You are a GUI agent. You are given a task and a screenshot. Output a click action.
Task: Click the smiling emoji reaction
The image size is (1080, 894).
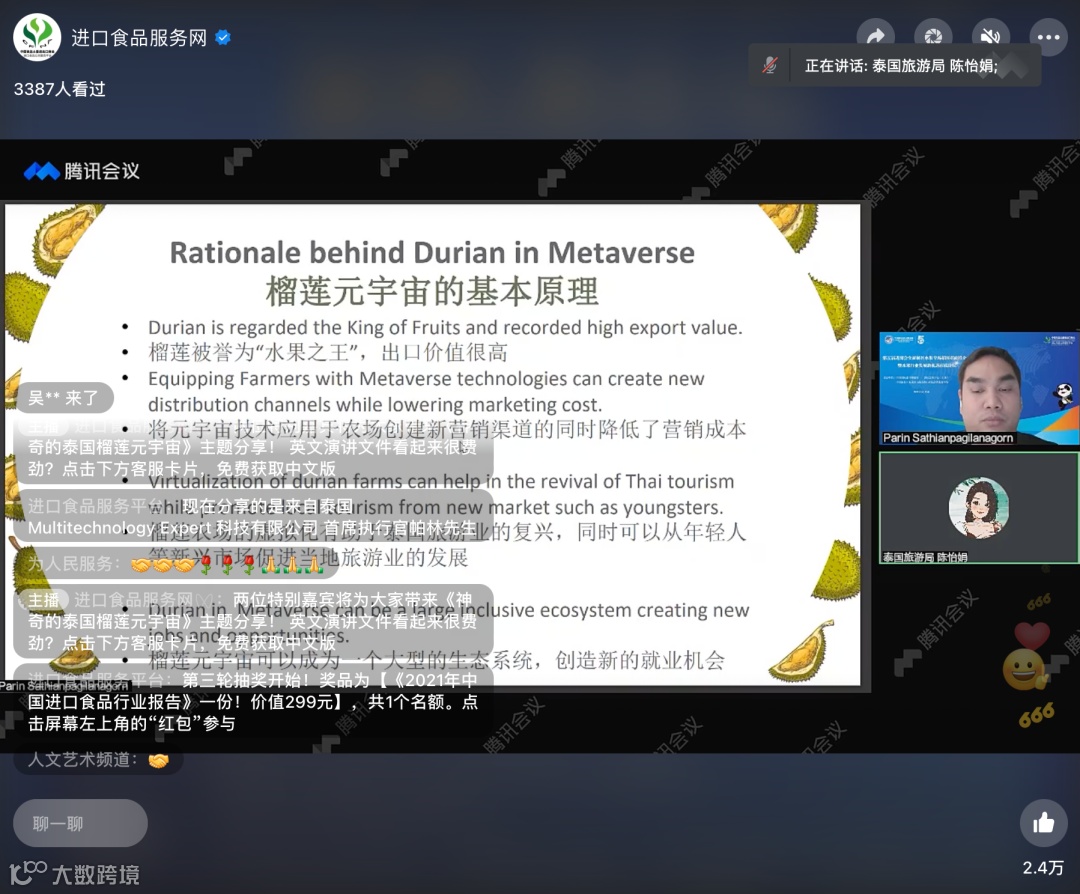[1024, 670]
